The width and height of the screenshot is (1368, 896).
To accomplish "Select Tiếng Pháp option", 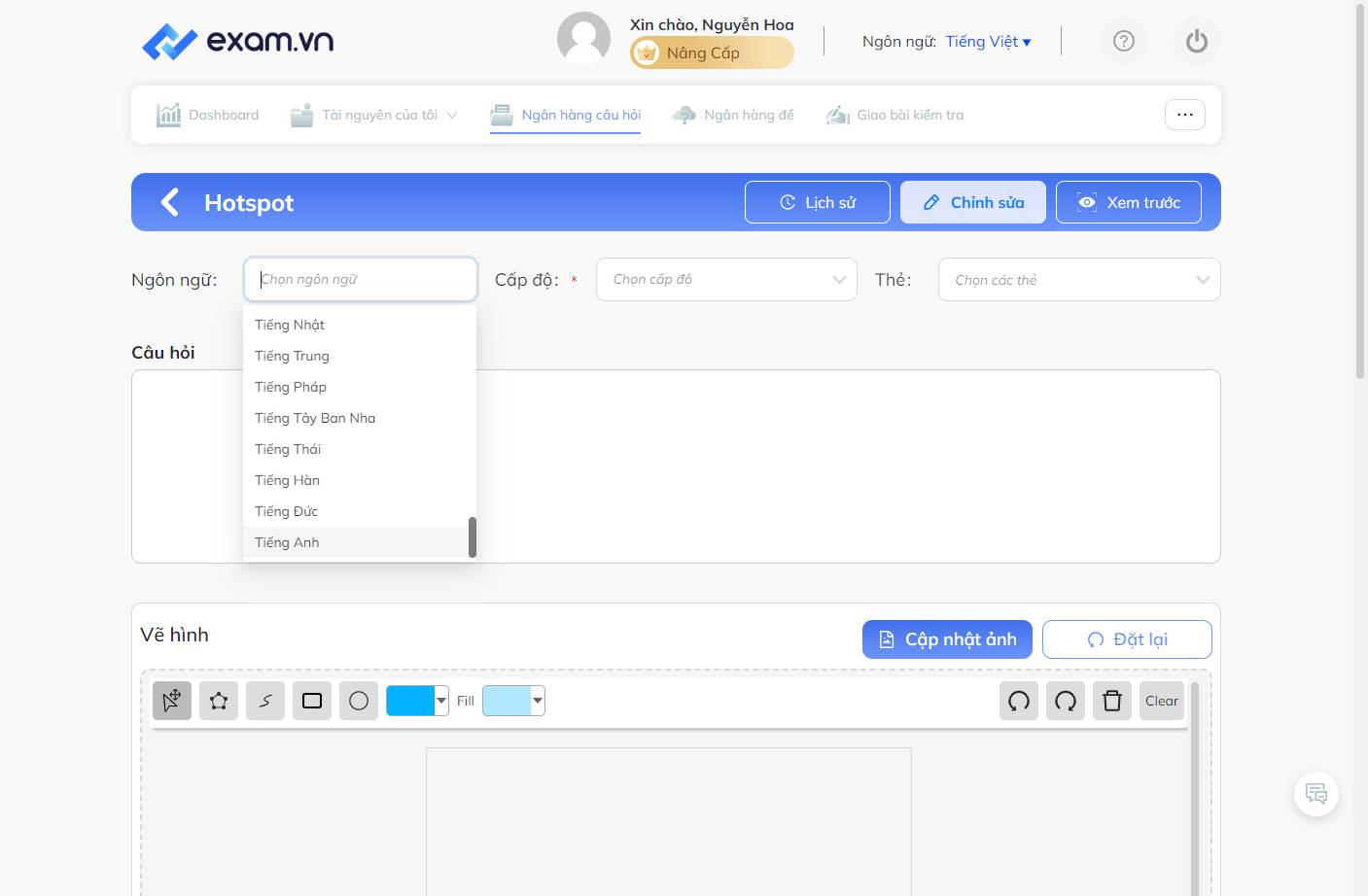I will [x=356, y=387].
